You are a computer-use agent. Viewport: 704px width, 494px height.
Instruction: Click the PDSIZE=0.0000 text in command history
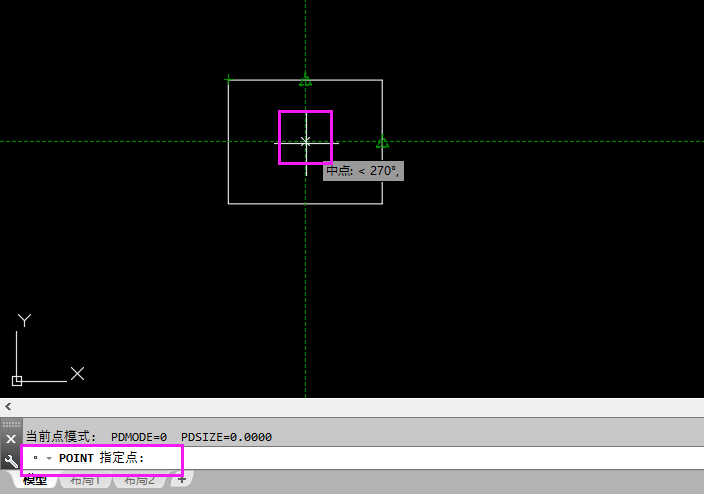coord(226,437)
